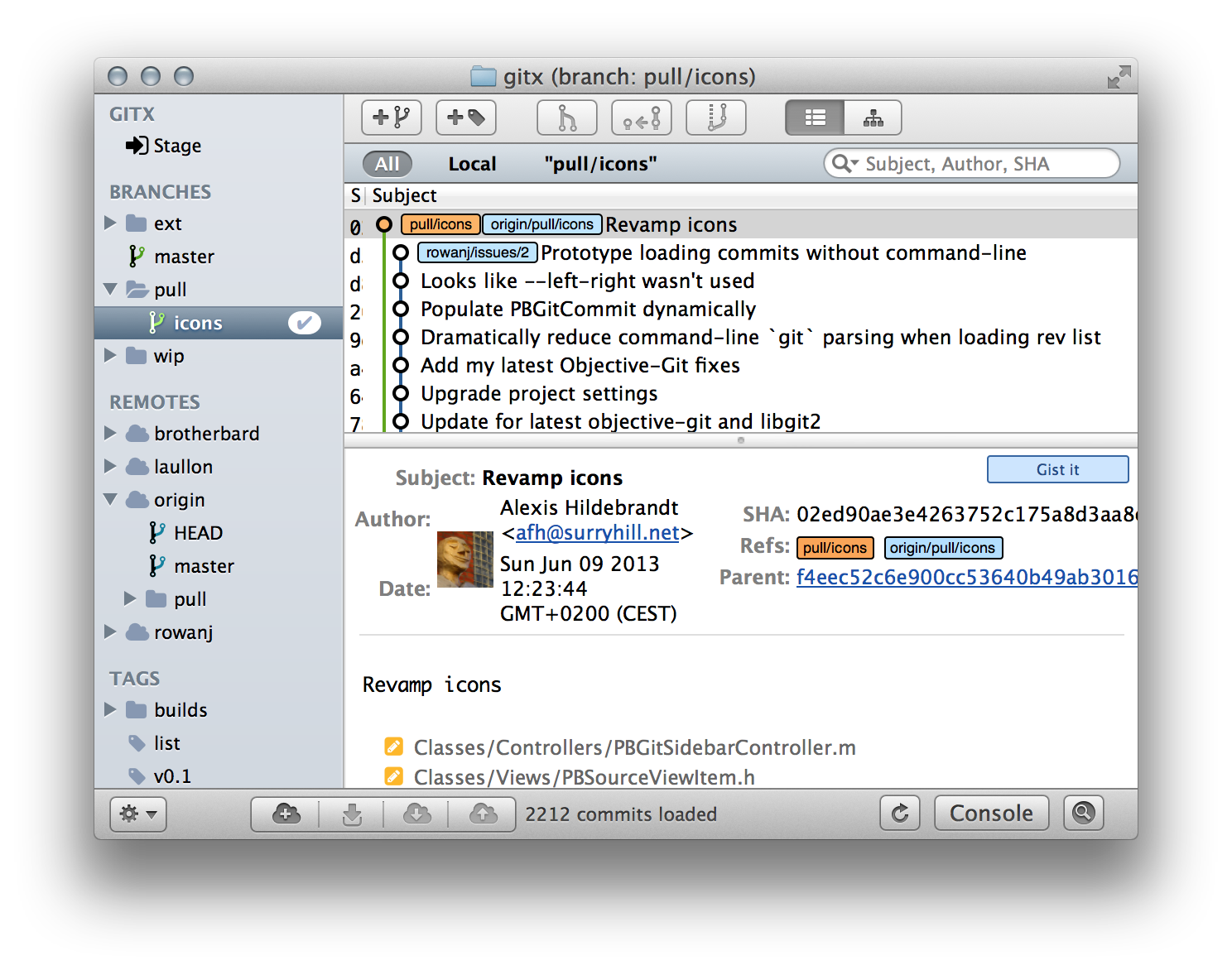Click the refresh button in bottom bar
Screen dimensions: 1232x970
[900, 813]
